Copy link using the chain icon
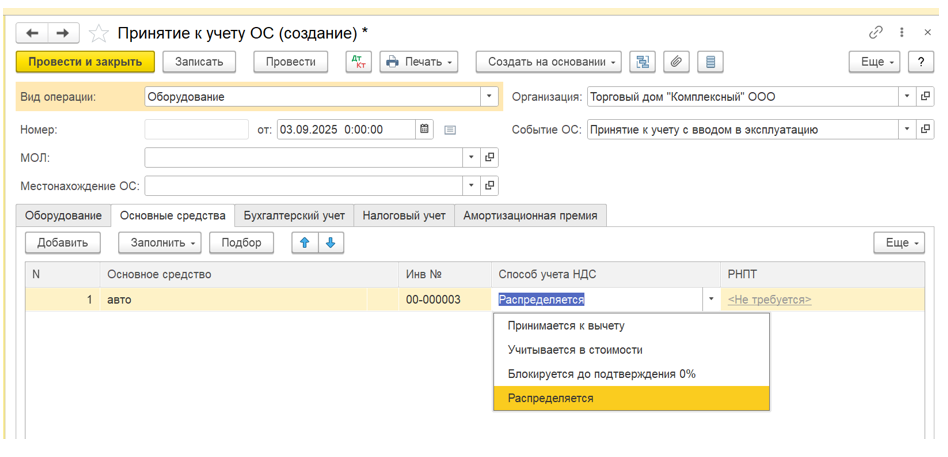 click(876, 33)
